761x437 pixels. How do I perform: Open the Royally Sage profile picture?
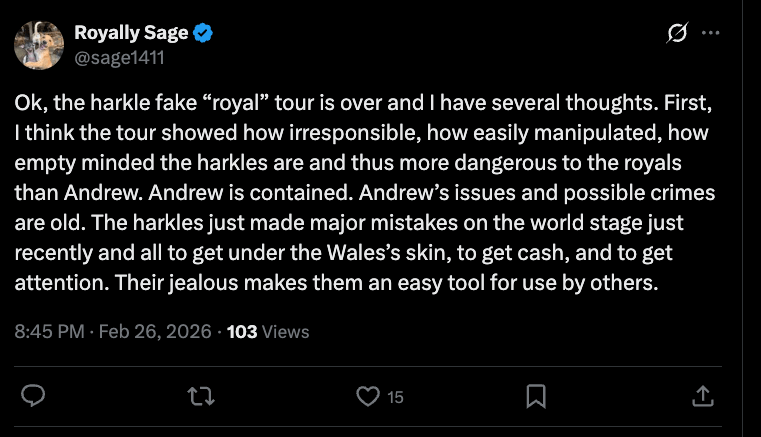[38, 44]
